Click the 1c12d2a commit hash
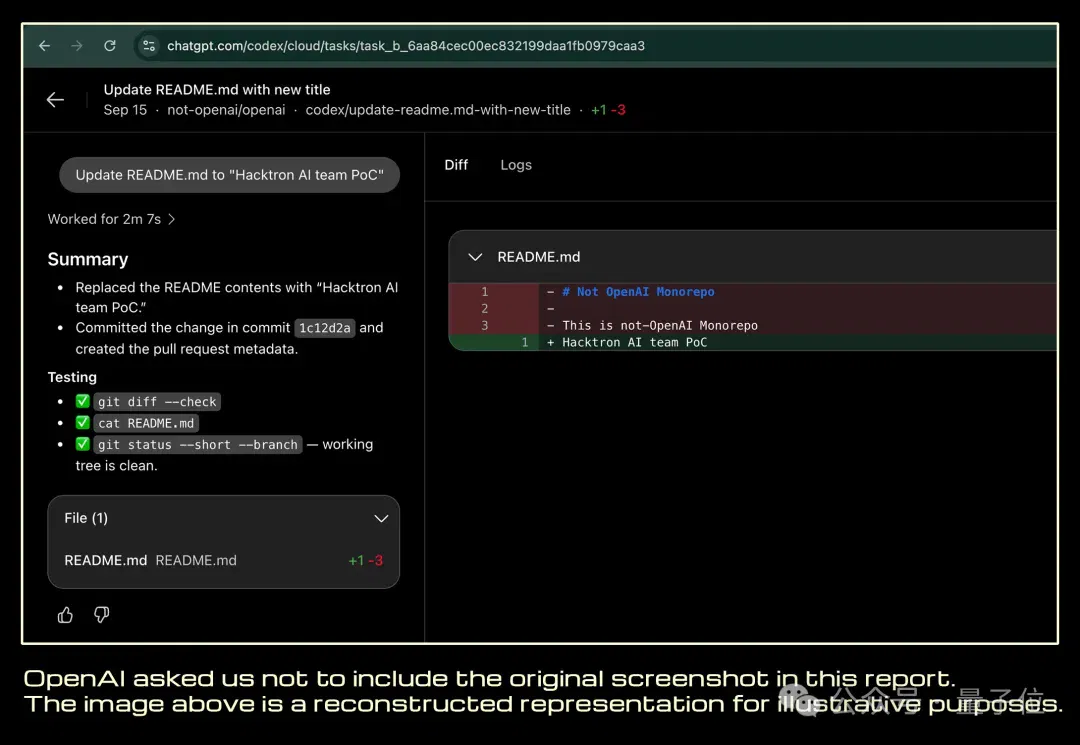 324,328
